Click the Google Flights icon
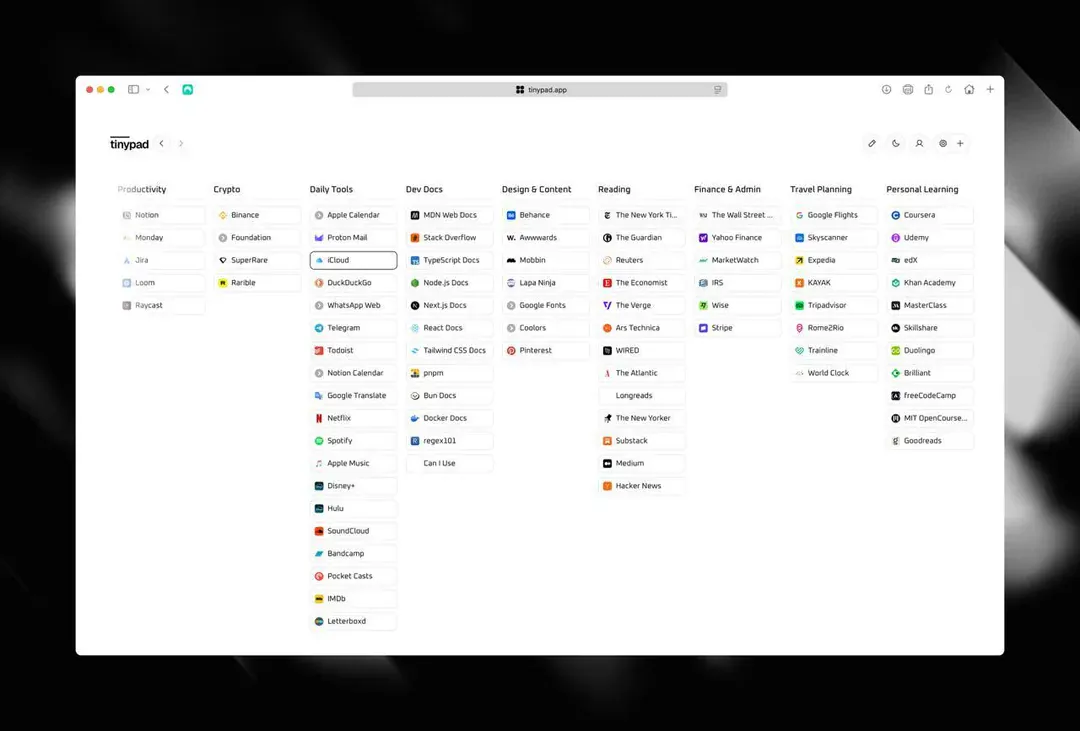The height and width of the screenshot is (731, 1080). click(800, 215)
